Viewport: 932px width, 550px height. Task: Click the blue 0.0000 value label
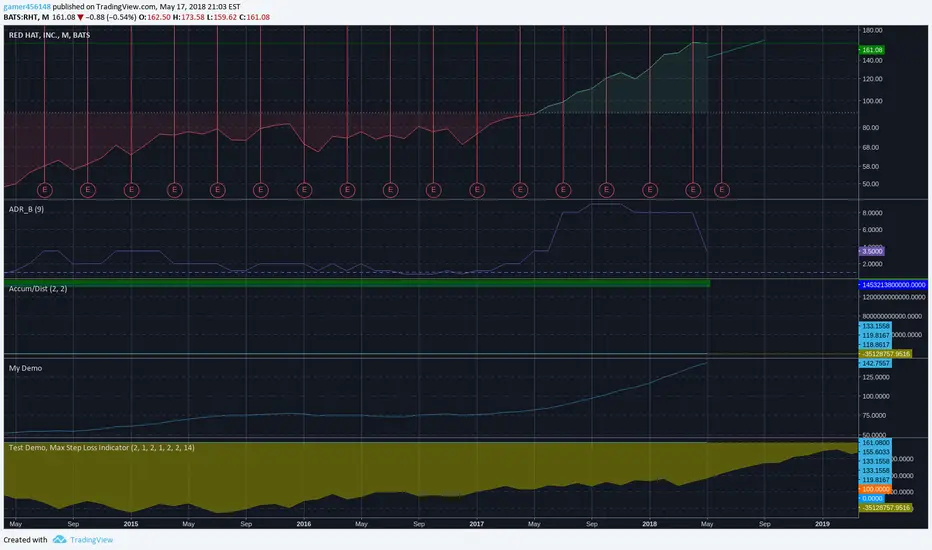[x=872, y=498]
